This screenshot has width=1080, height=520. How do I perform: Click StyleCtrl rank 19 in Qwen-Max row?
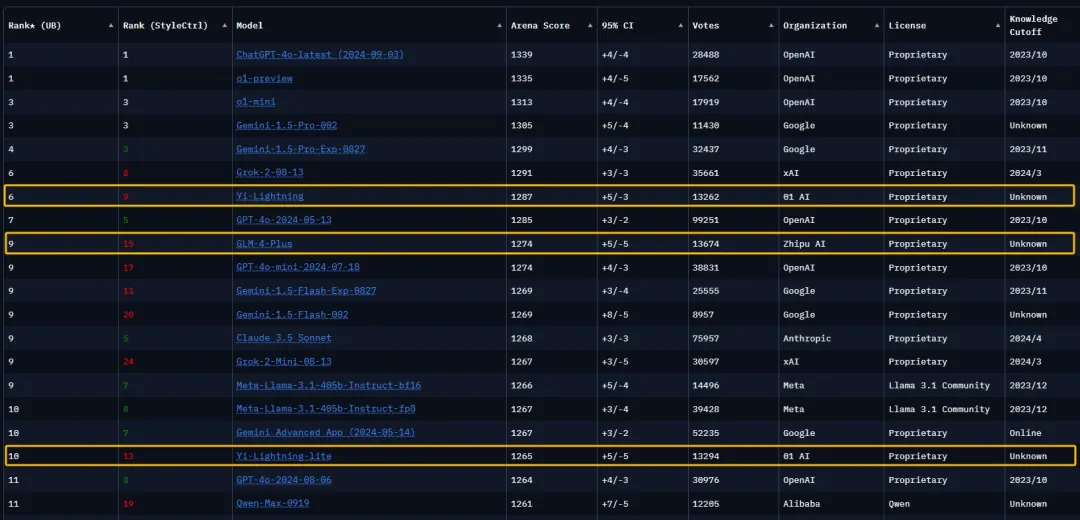[128, 503]
